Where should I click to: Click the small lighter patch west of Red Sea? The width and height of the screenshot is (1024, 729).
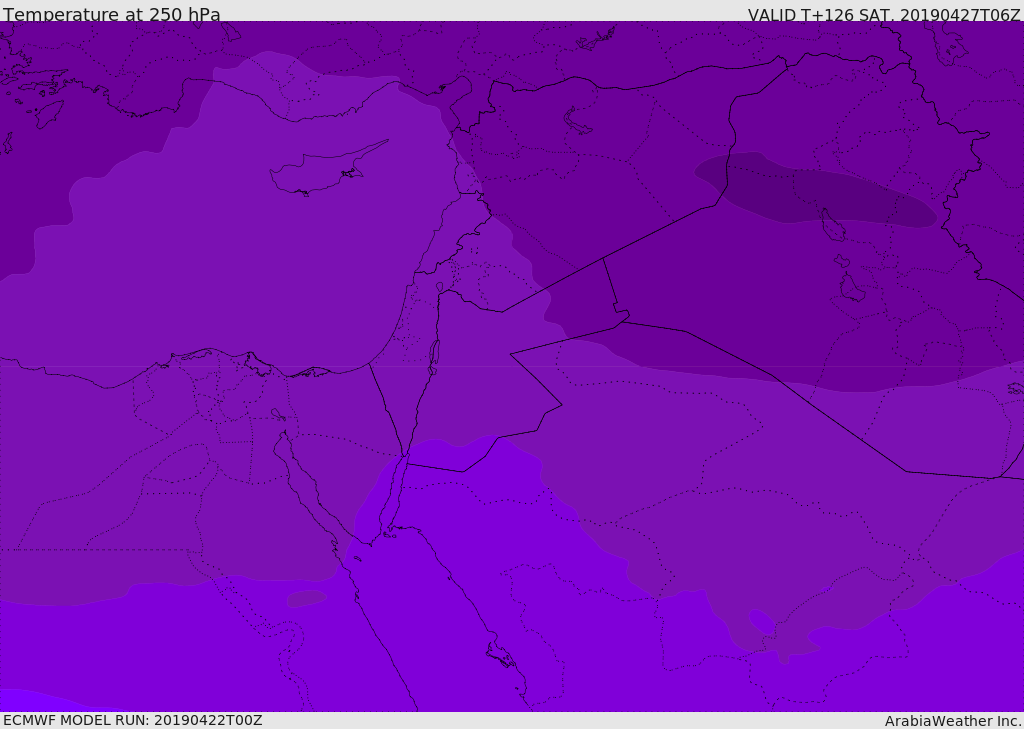(306, 598)
